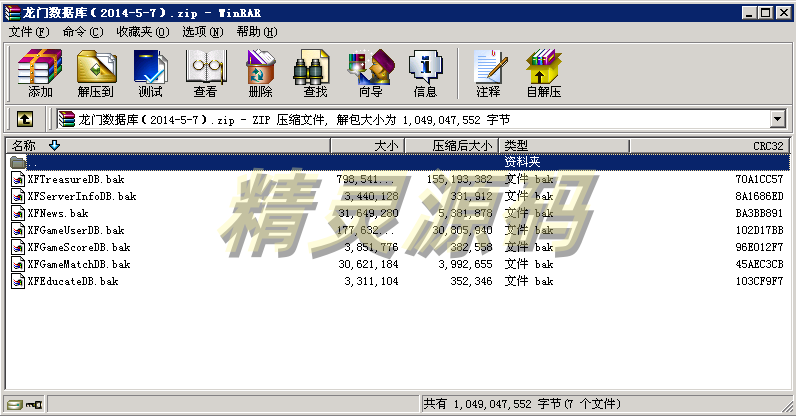Click the drive icon in status bar
The height and width of the screenshot is (416, 796).
[15, 405]
